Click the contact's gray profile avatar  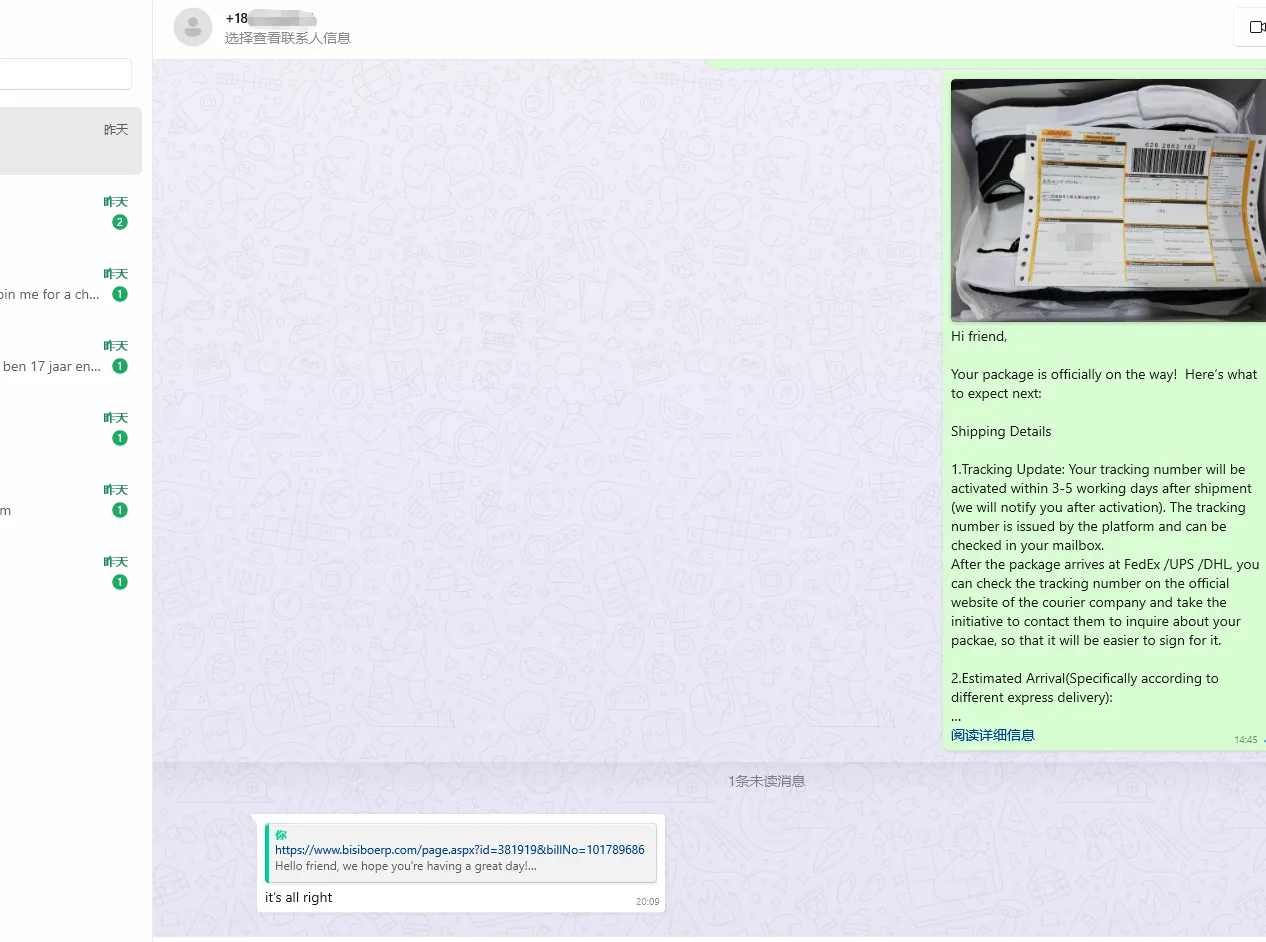pyautogui.click(x=193, y=27)
